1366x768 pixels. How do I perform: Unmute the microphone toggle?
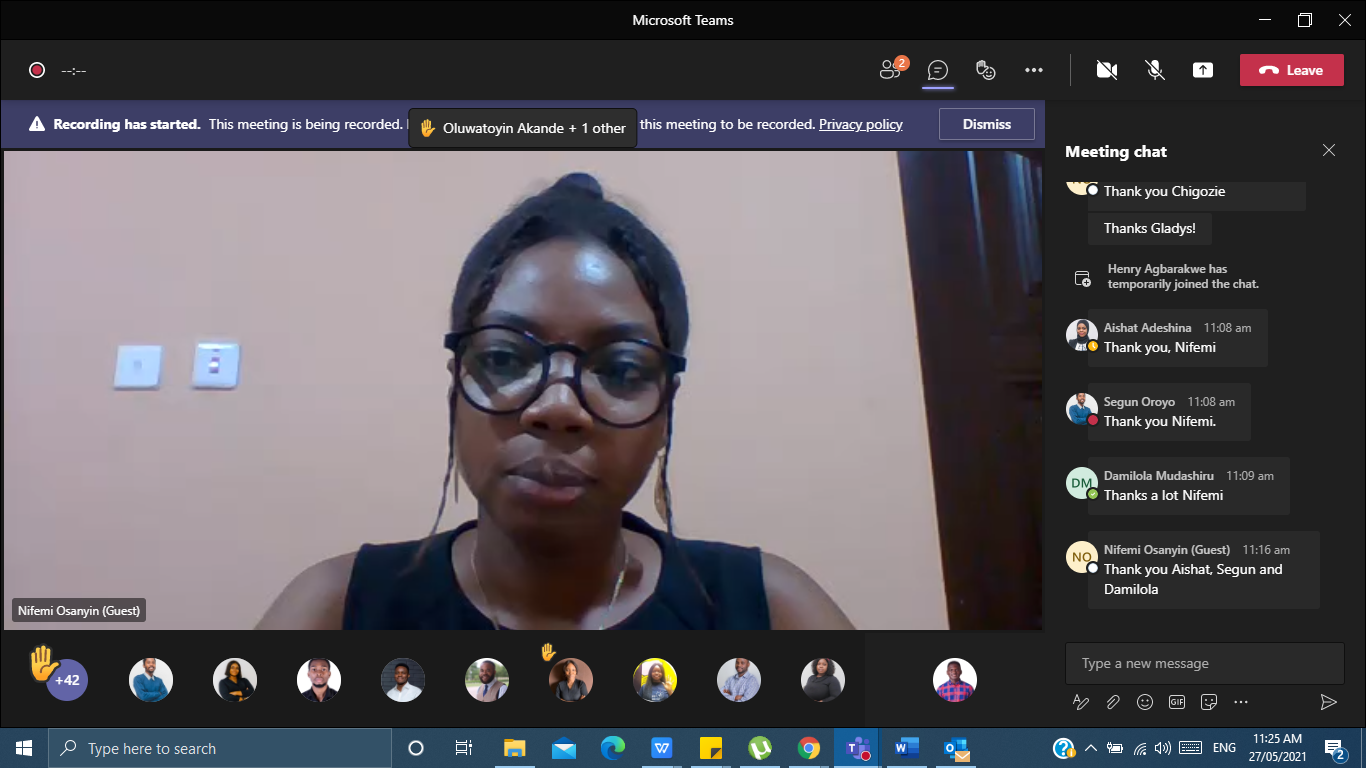[1155, 70]
